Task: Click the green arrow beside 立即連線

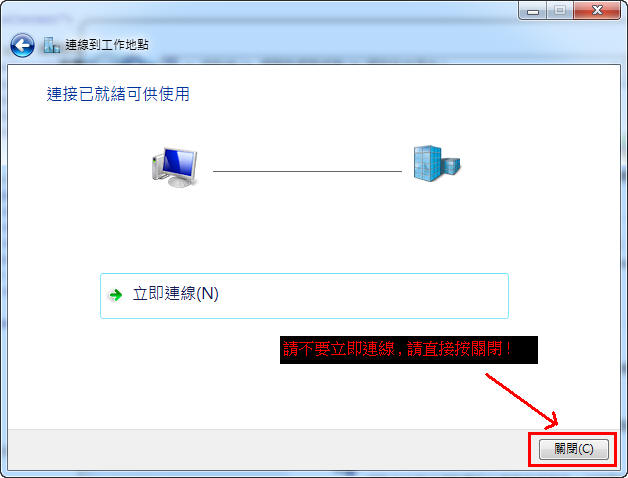Action: point(116,295)
